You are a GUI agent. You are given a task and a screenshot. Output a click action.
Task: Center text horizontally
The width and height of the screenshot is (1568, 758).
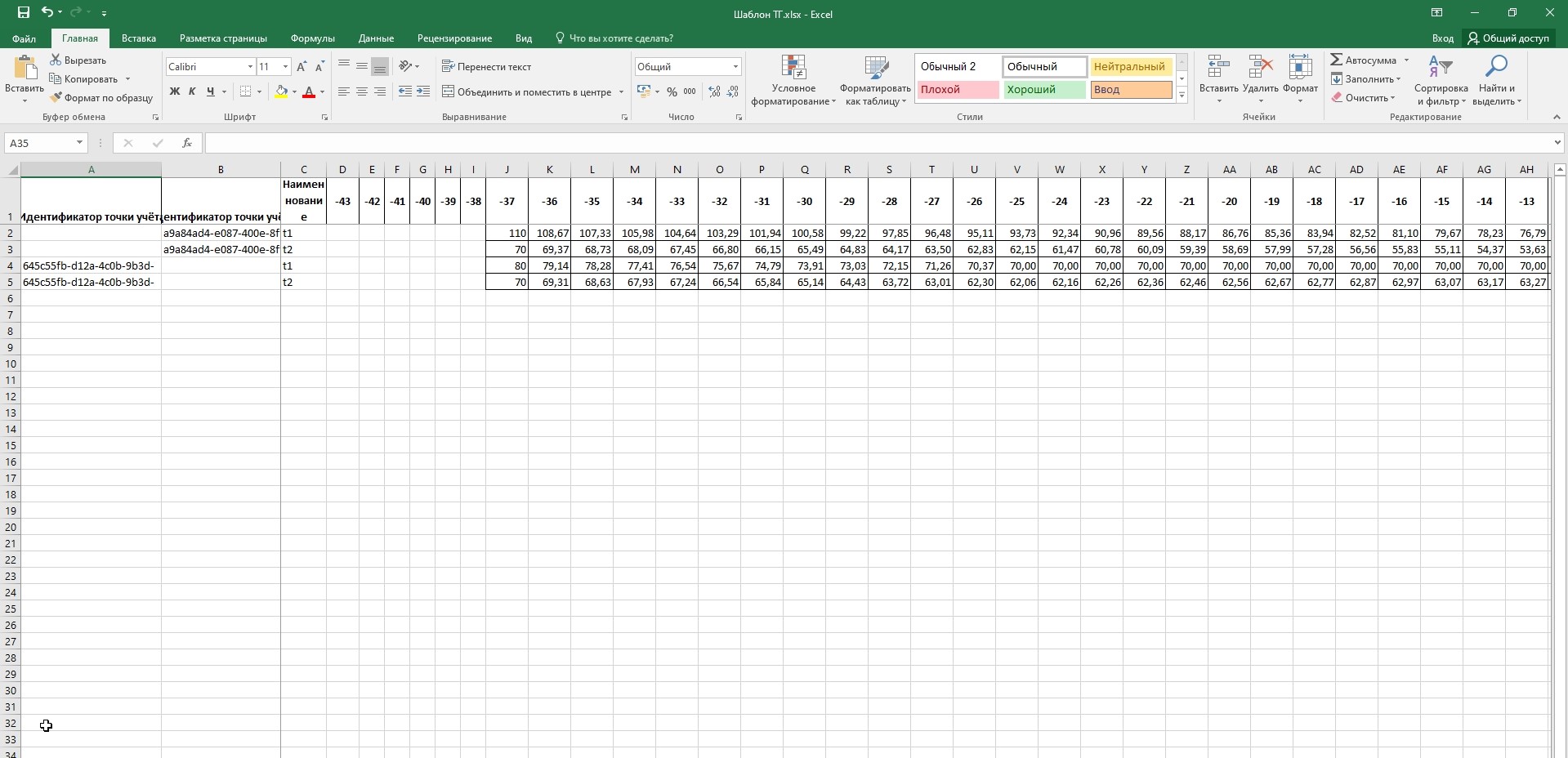coord(362,91)
